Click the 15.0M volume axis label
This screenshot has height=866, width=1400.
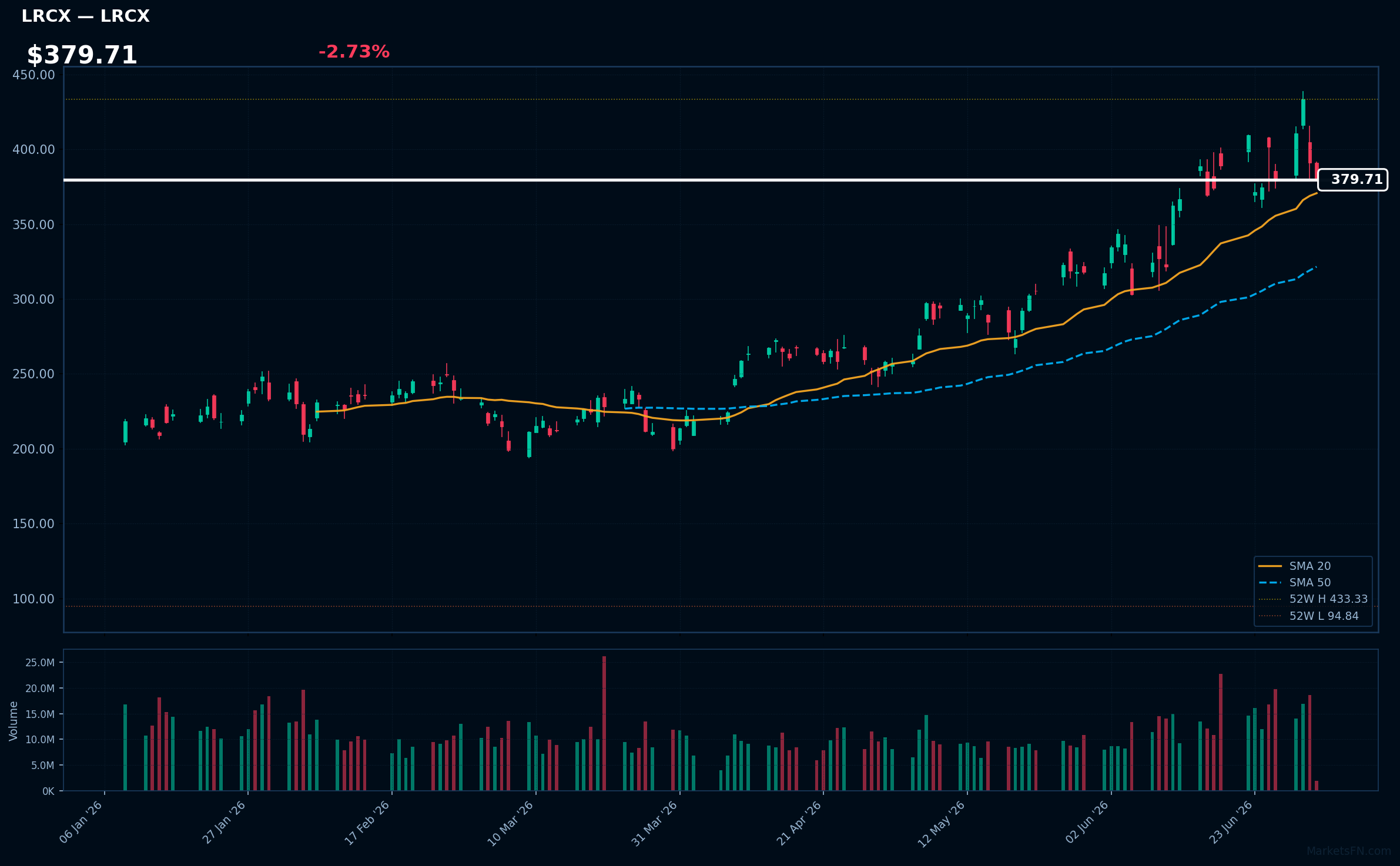pos(40,714)
